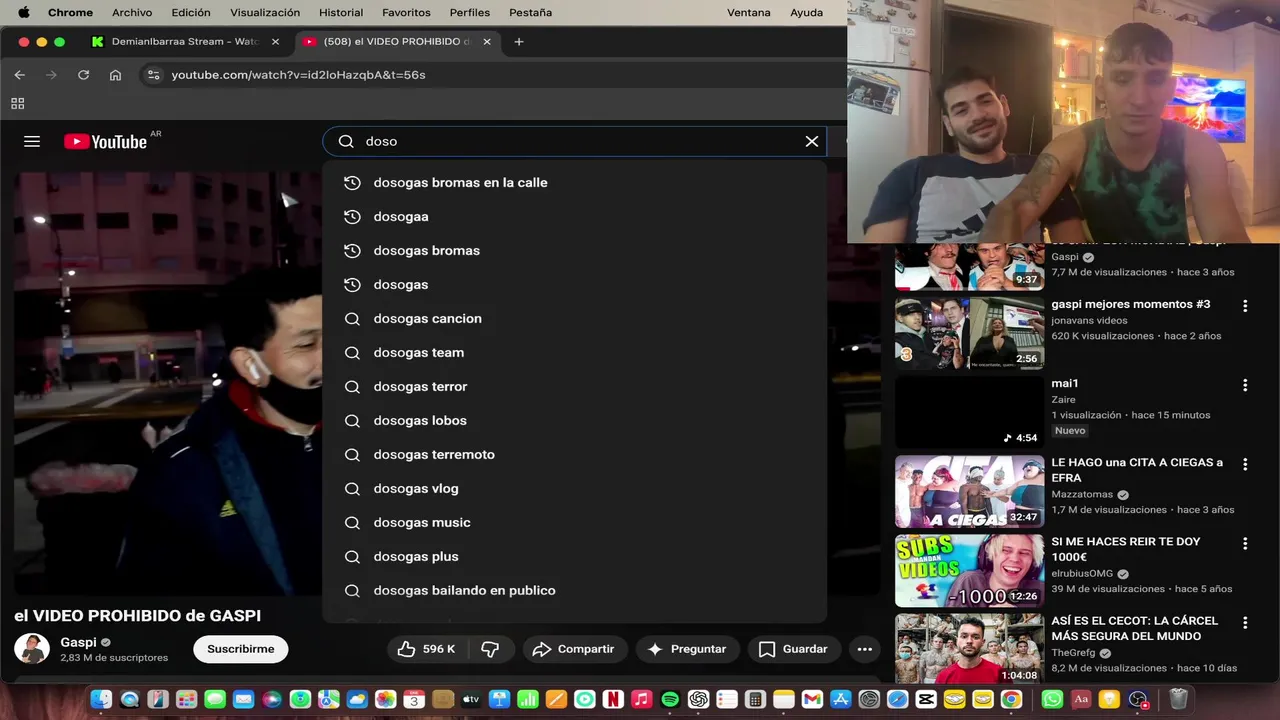Viewport: 1280px width, 720px height.
Task: Open Gmail from the Dock
Action: click(x=812, y=700)
